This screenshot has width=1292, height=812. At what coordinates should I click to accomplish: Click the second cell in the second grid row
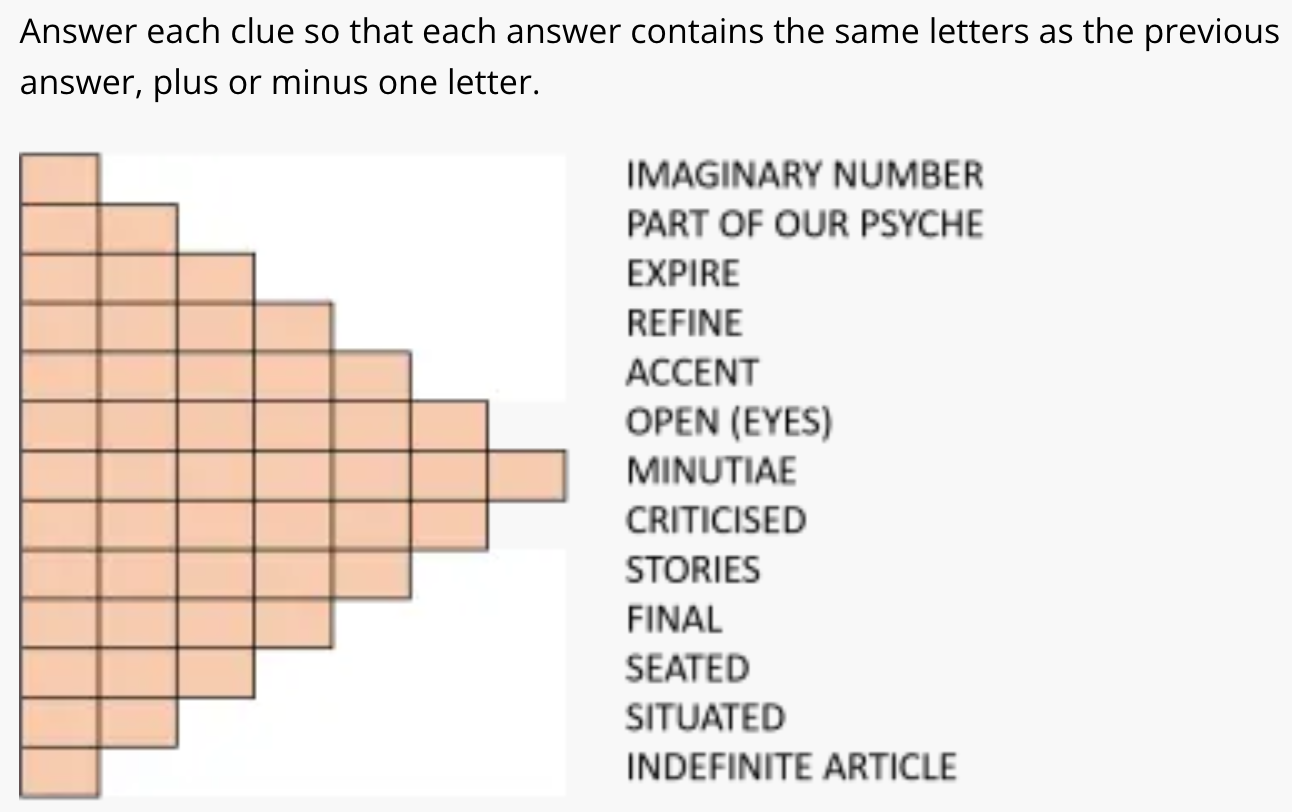pyautogui.click(x=138, y=228)
